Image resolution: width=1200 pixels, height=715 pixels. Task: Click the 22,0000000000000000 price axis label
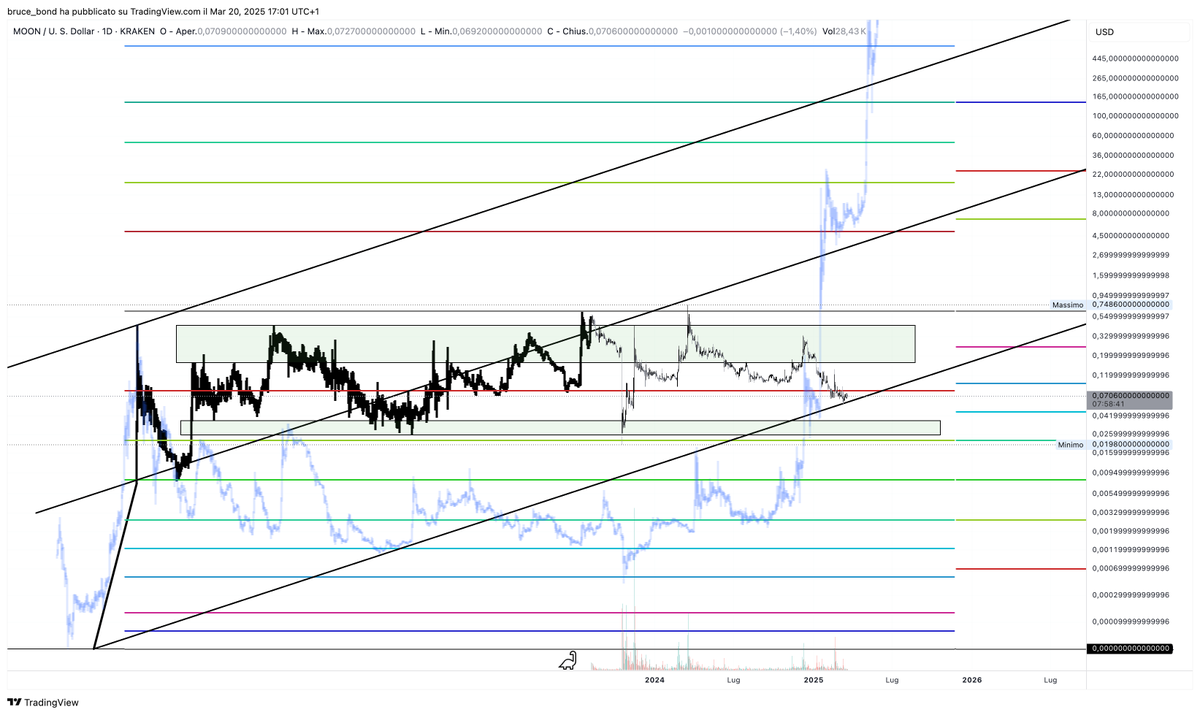[x=1135, y=174]
